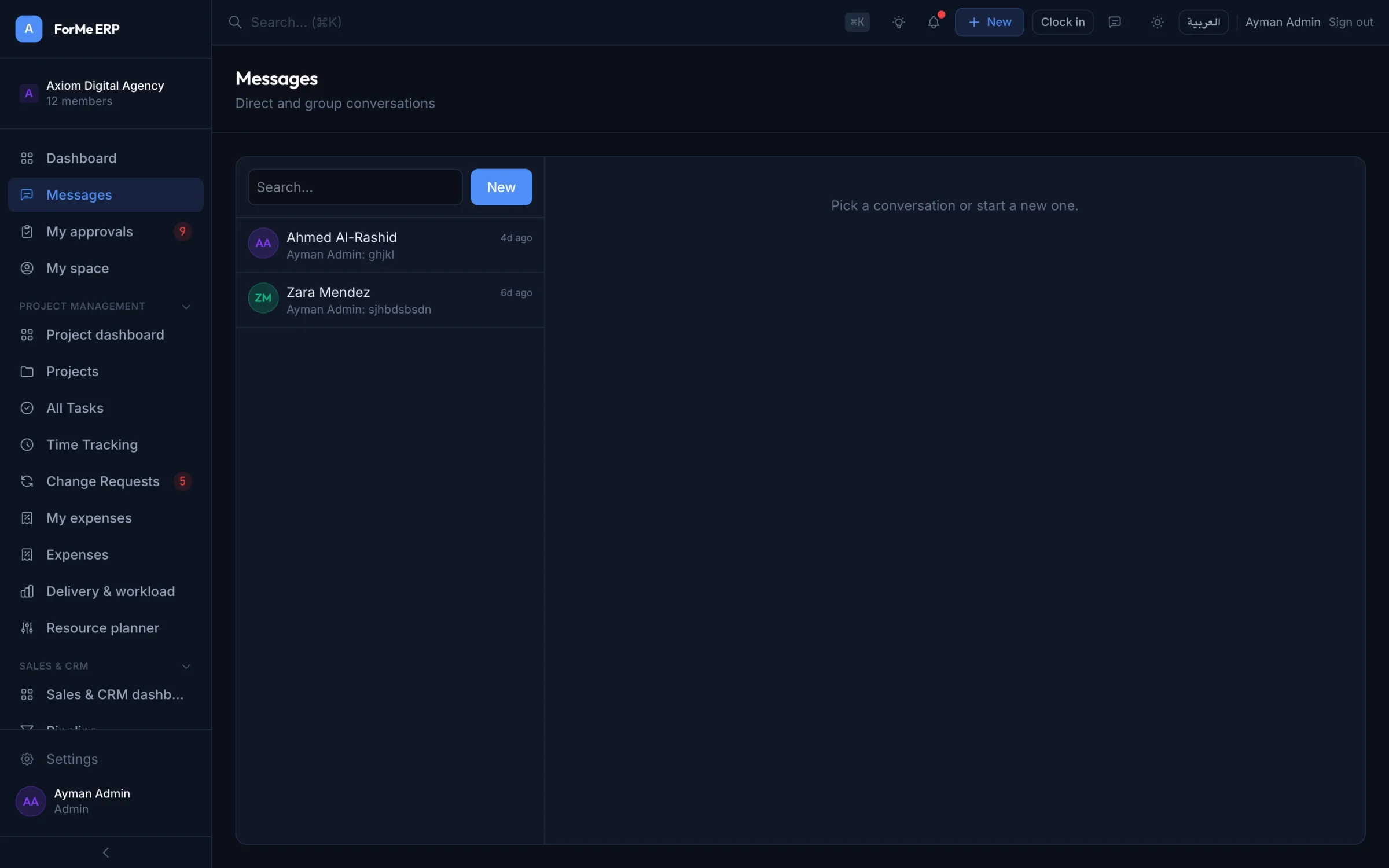Viewport: 1389px width, 868px height.
Task: Click the ⌘K shortcut badge
Action: pos(857,22)
